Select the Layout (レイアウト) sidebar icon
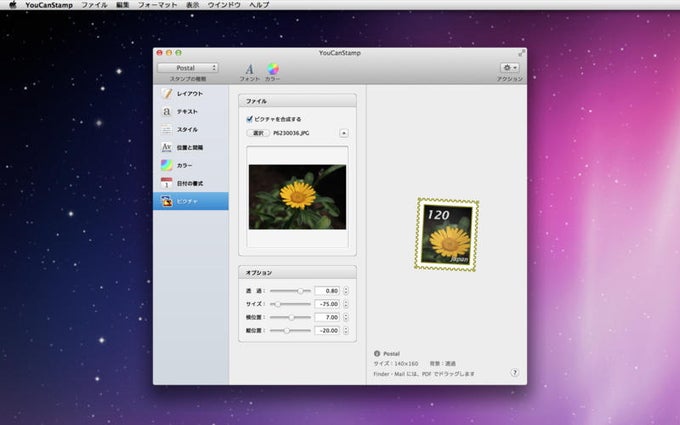The height and width of the screenshot is (425, 680). (167, 93)
